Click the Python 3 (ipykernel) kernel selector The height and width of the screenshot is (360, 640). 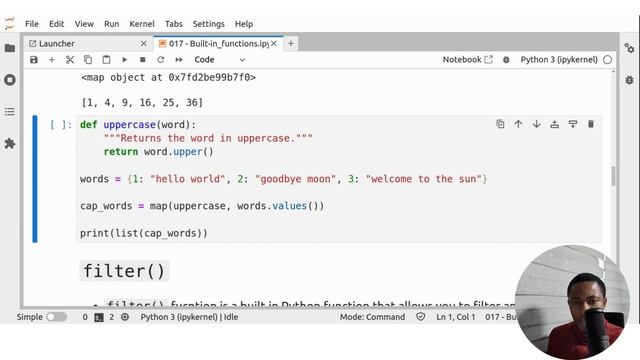tap(559, 60)
